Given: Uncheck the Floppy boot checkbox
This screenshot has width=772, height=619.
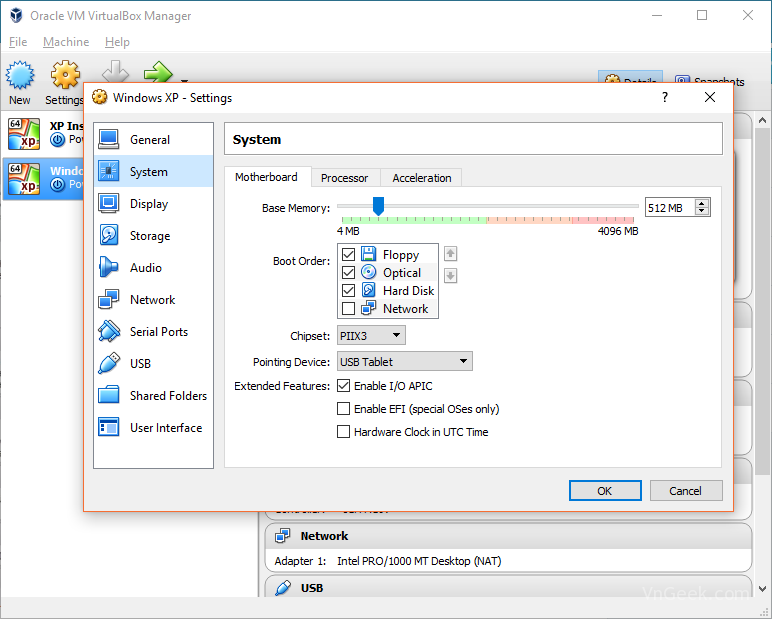Looking at the screenshot, I should (x=349, y=255).
